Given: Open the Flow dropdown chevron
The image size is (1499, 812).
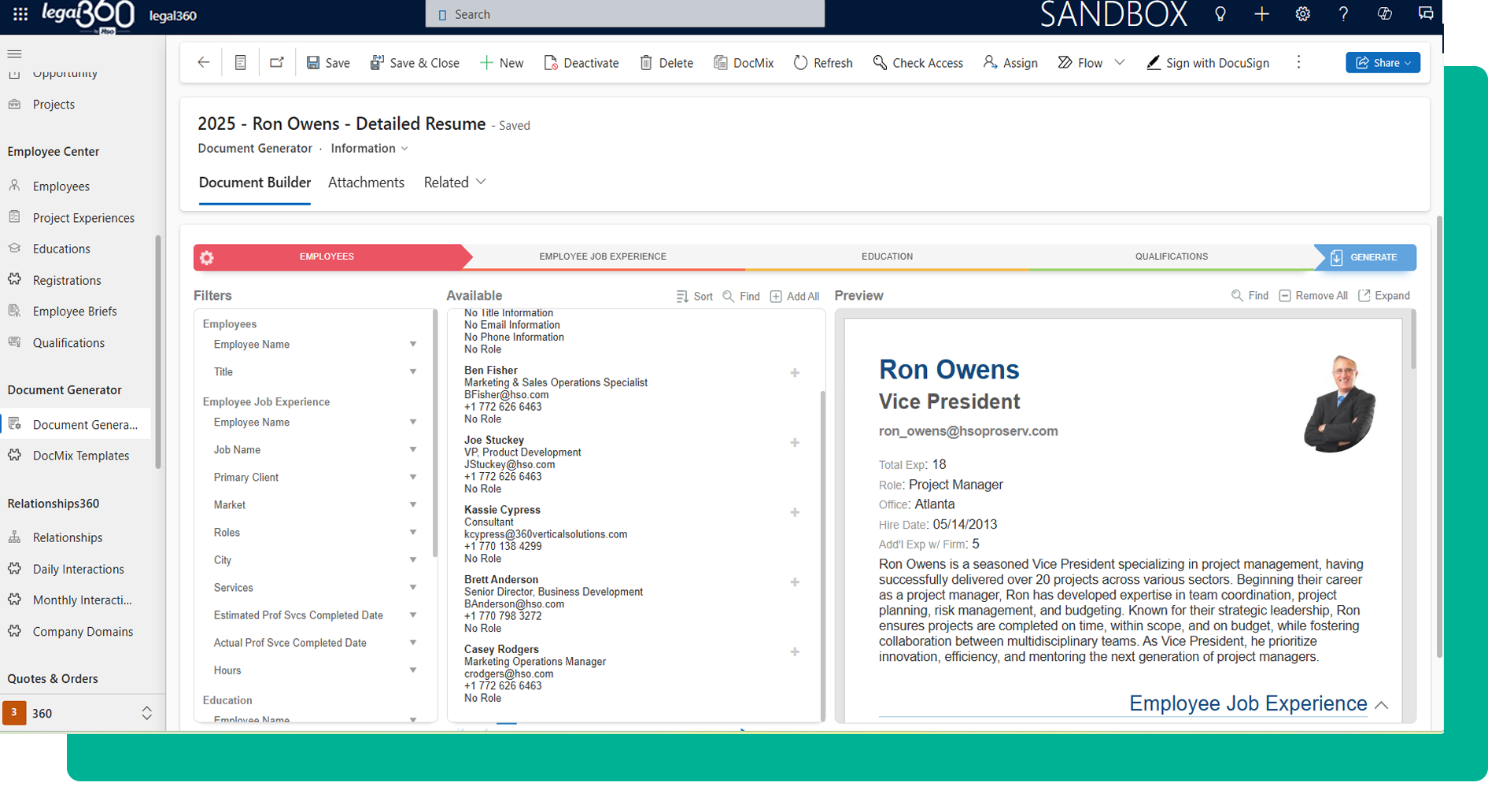Looking at the screenshot, I should click(x=1120, y=63).
